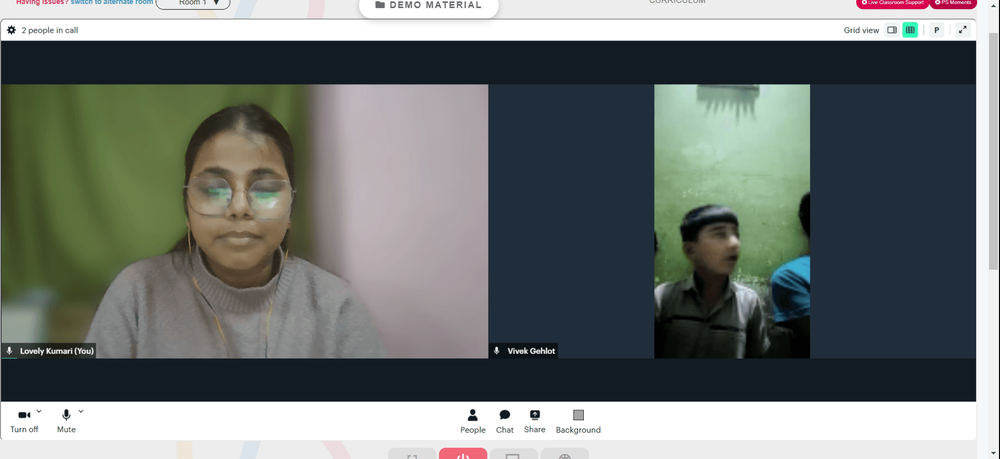
Task: Open PS Moments button
Action: click(x=953, y=3)
